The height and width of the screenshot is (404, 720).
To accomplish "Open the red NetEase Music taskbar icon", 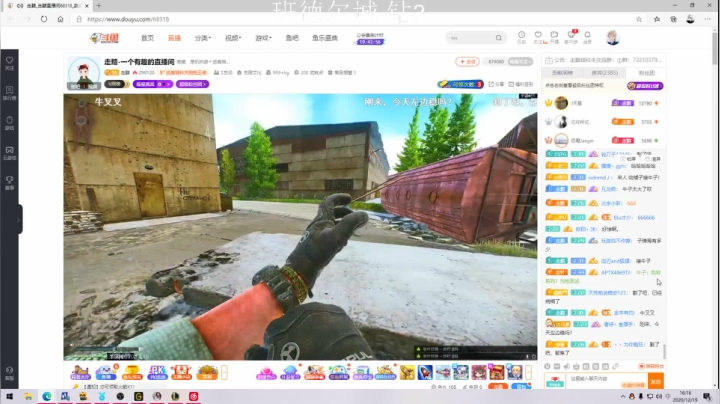I will point(194,396).
